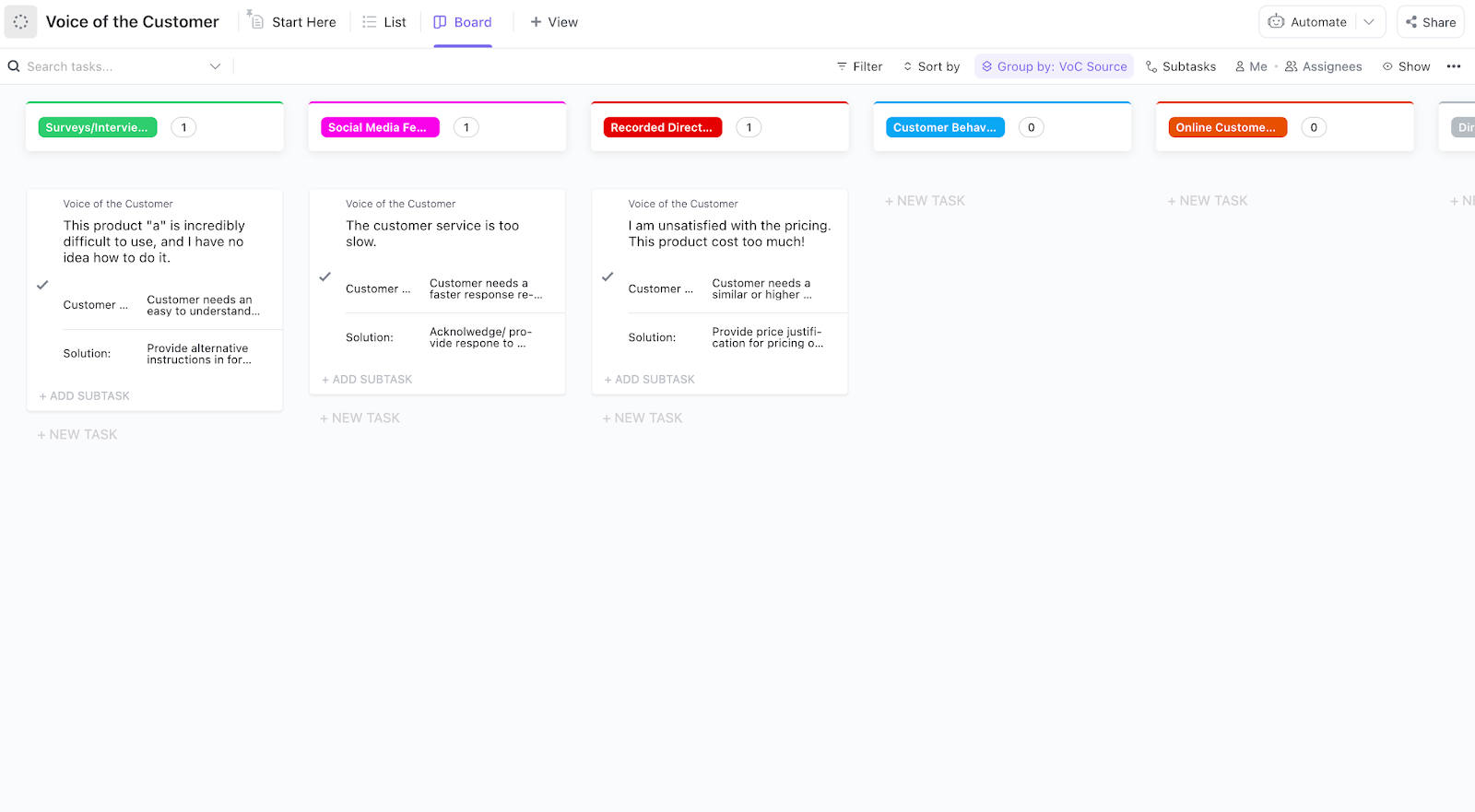This screenshot has width=1475, height=812.
Task: Complete the unsatisfied pricing task checkmark
Action: click(x=608, y=277)
